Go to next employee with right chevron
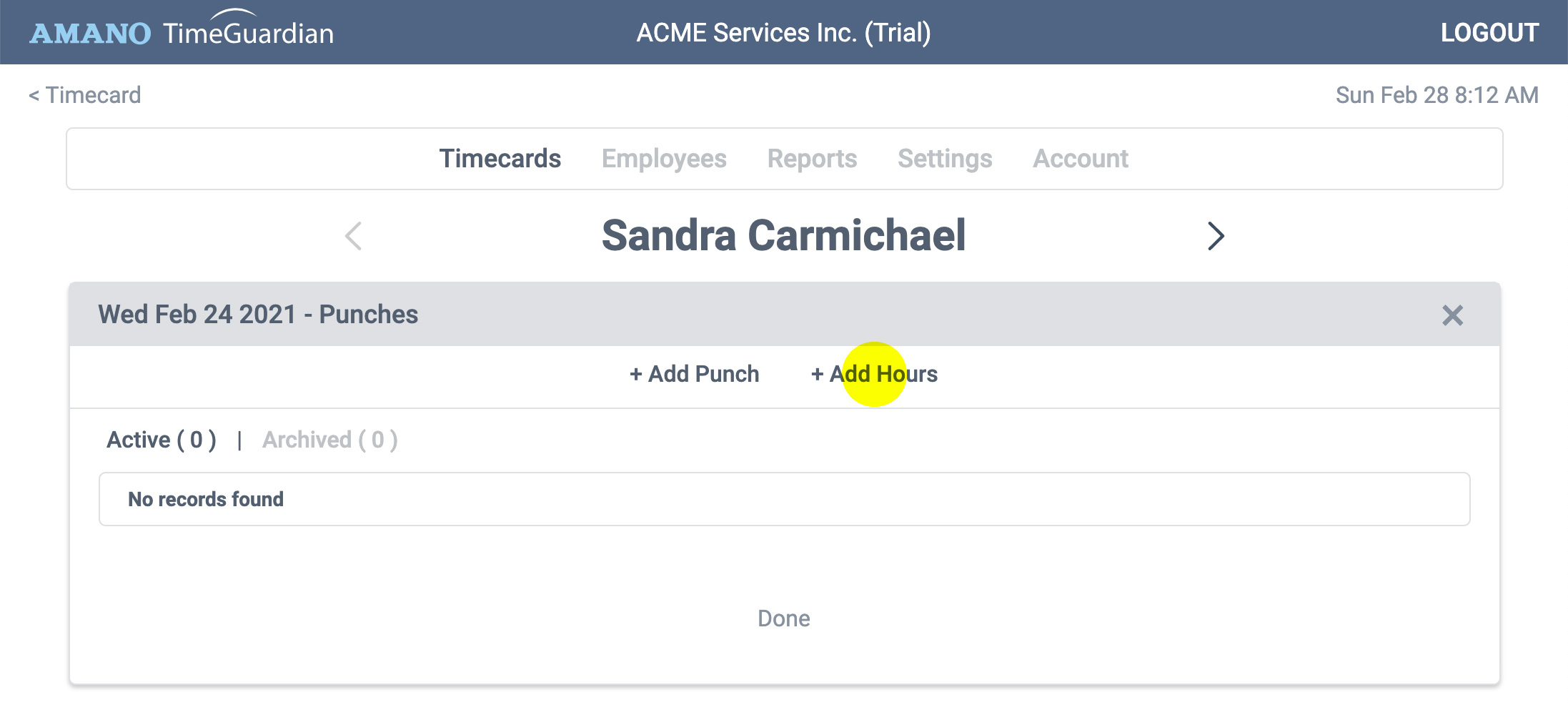The height and width of the screenshot is (710, 1568). (x=1216, y=236)
